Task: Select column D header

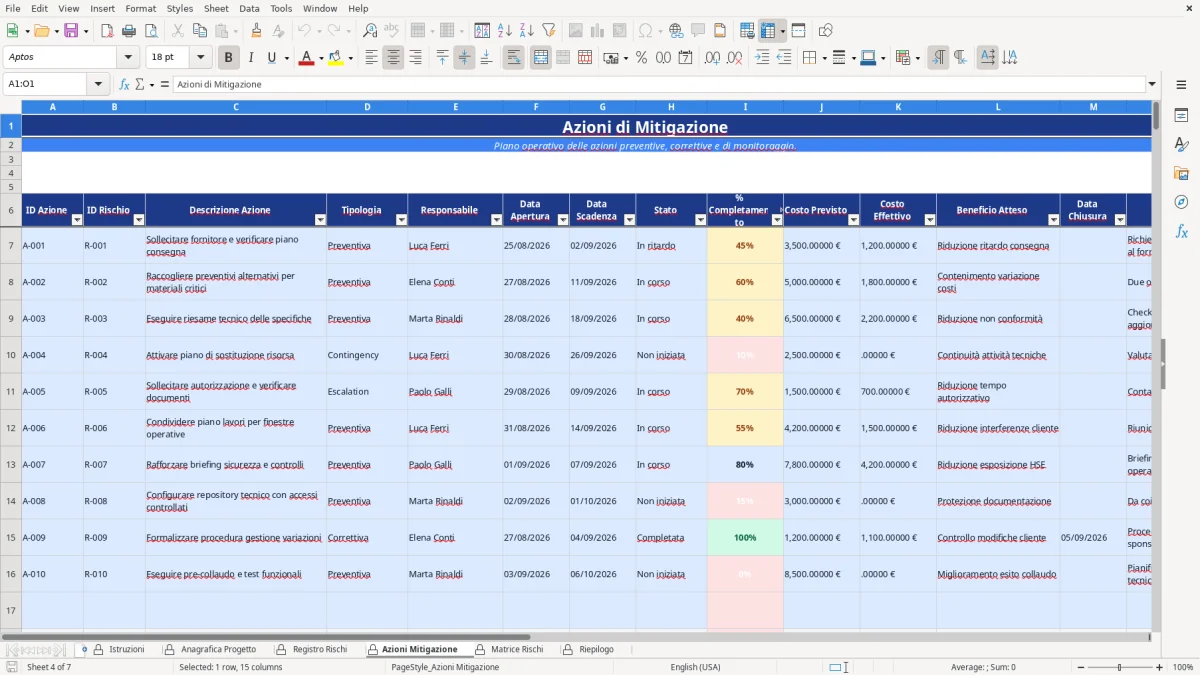Action: coord(367,106)
